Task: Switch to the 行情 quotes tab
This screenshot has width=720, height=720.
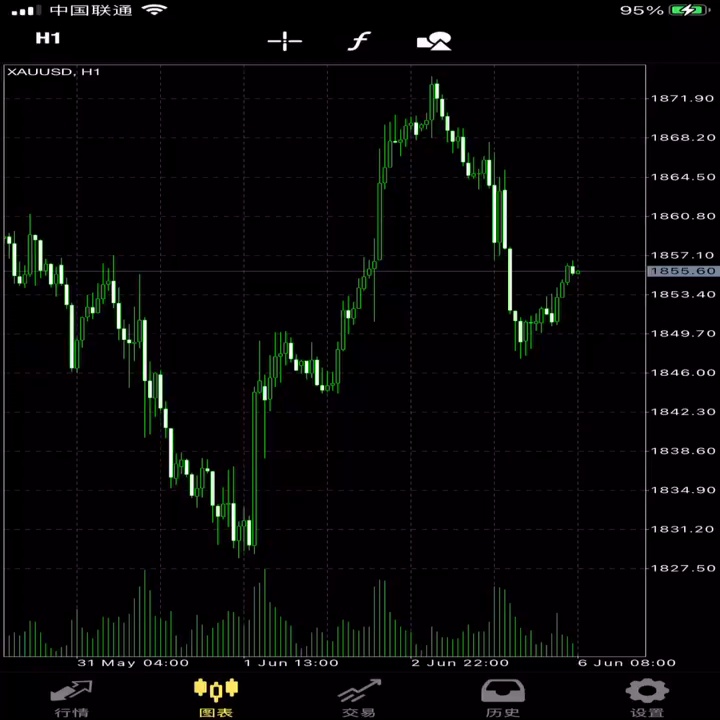Action: point(72,698)
